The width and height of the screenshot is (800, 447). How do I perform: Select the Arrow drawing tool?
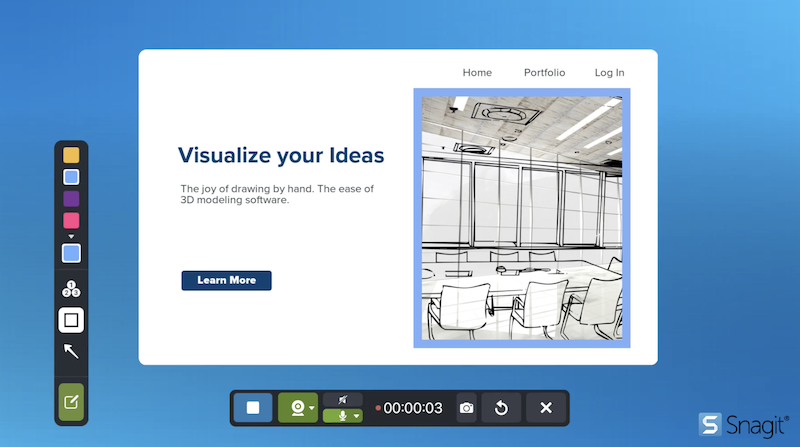pos(71,351)
